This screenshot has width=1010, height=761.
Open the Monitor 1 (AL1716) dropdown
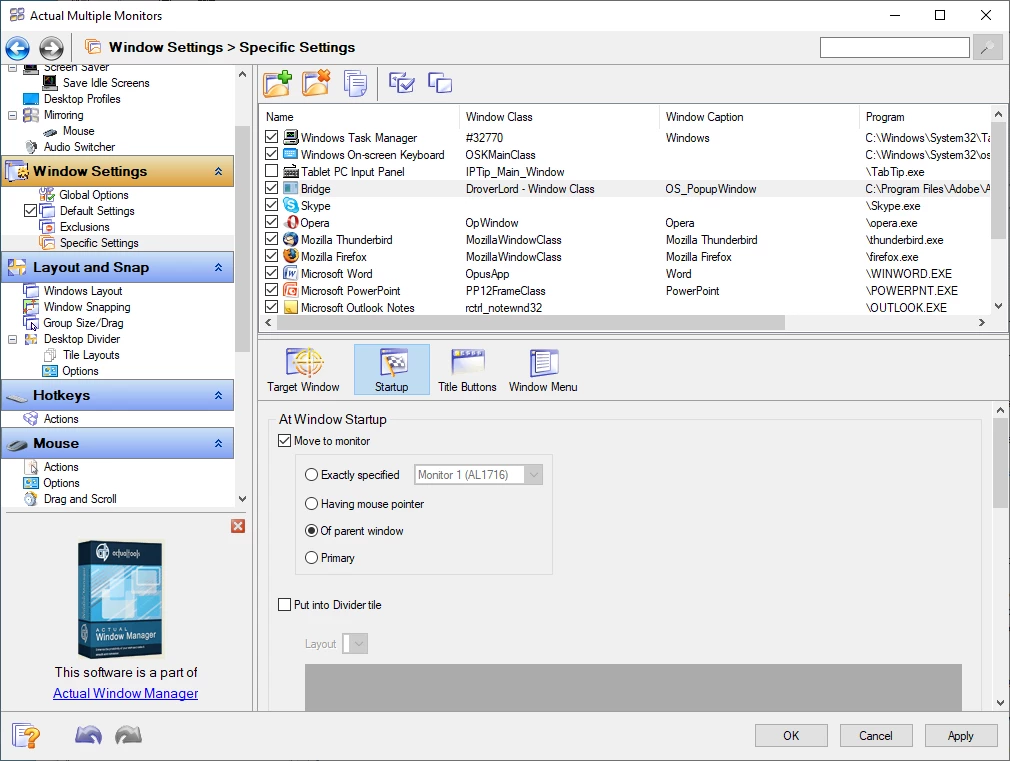[479, 475]
